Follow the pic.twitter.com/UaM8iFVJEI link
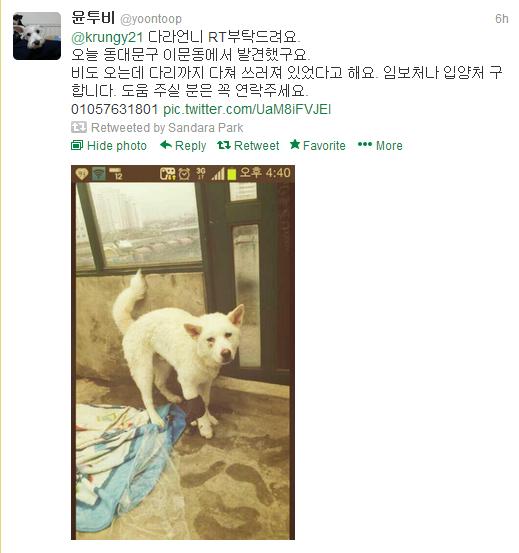 point(247,109)
